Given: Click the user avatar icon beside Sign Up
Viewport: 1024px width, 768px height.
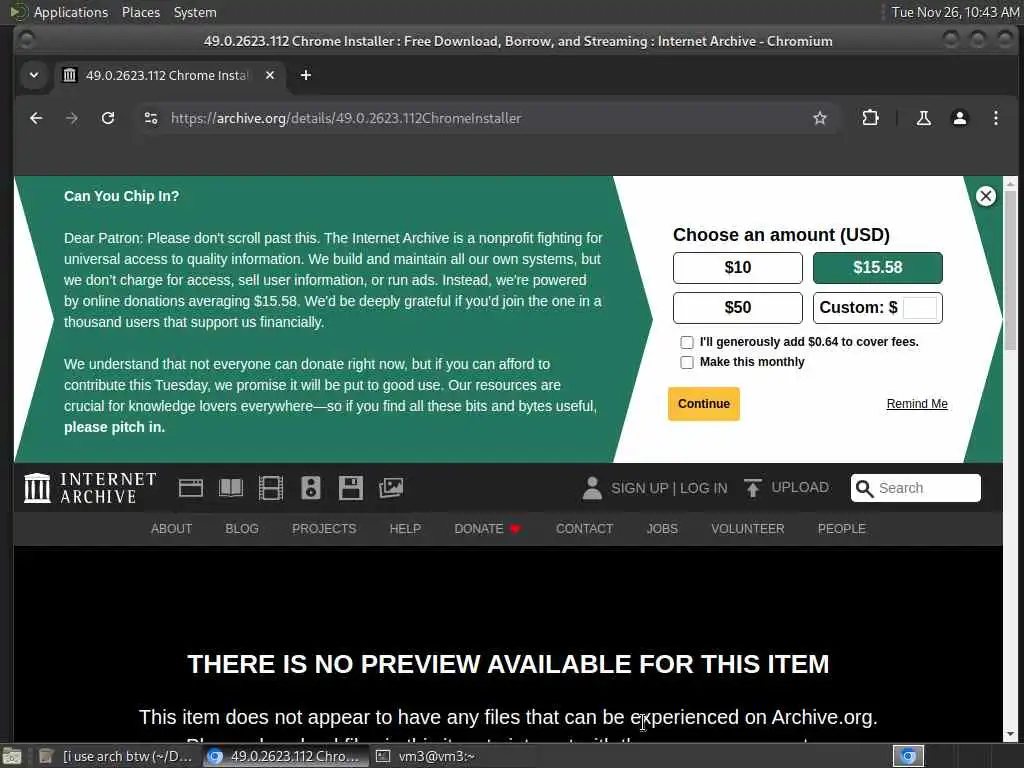Looking at the screenshot, I should pyautogui.click(x=592, y=488).
